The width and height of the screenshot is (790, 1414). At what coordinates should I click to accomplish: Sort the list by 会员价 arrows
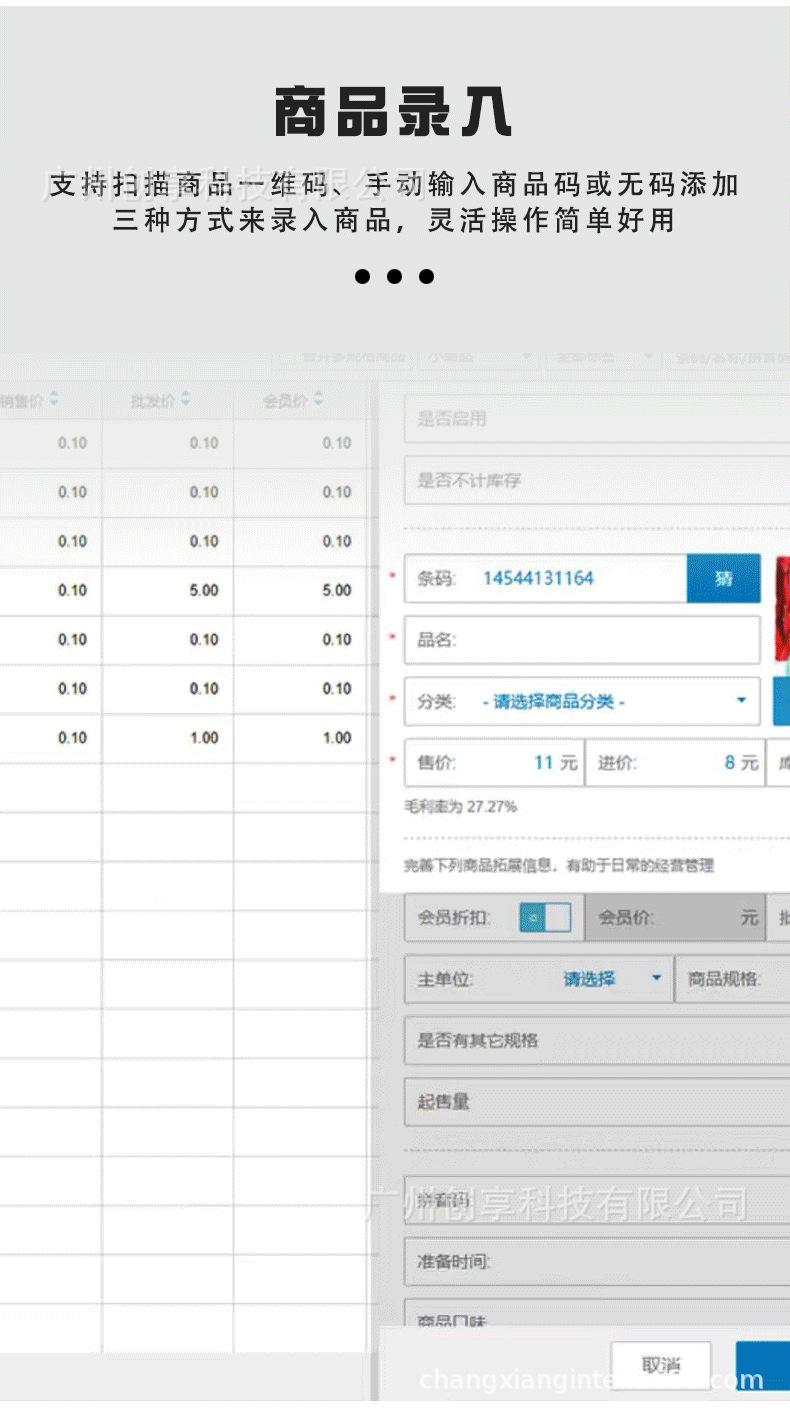click(x=318, y=400)
